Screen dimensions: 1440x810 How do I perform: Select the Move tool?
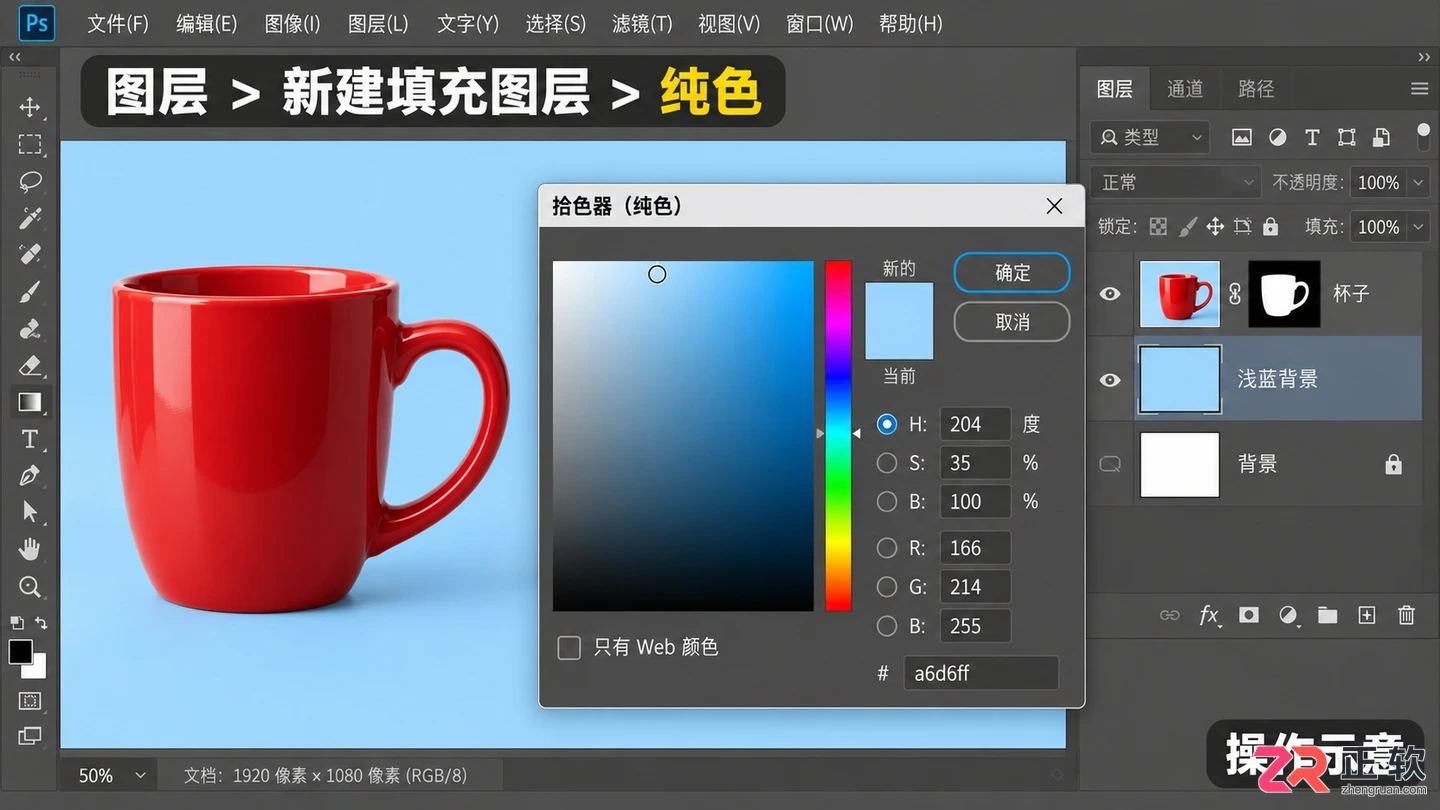point(30,107)
